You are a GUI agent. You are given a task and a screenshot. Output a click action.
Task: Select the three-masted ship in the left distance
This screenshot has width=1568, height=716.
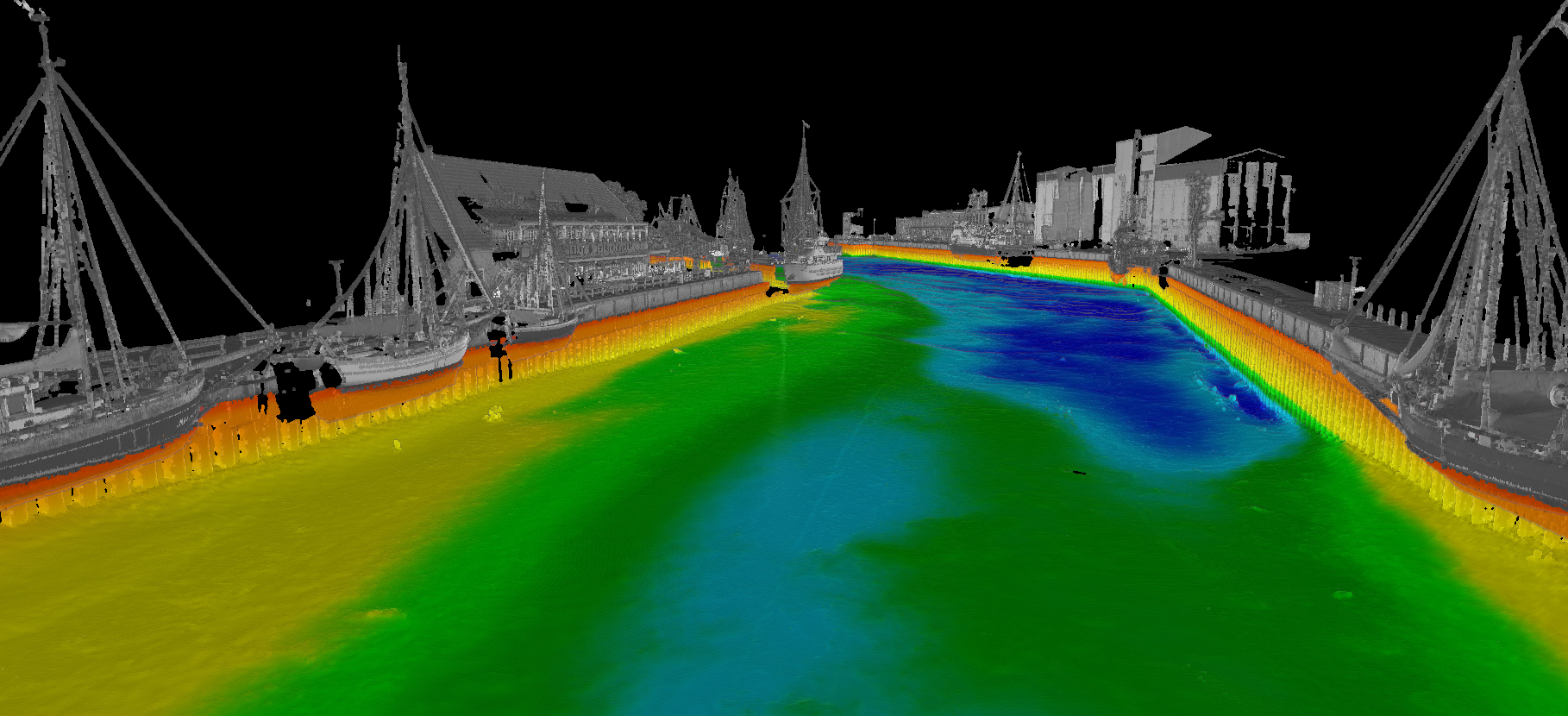[x=733, y=216]
